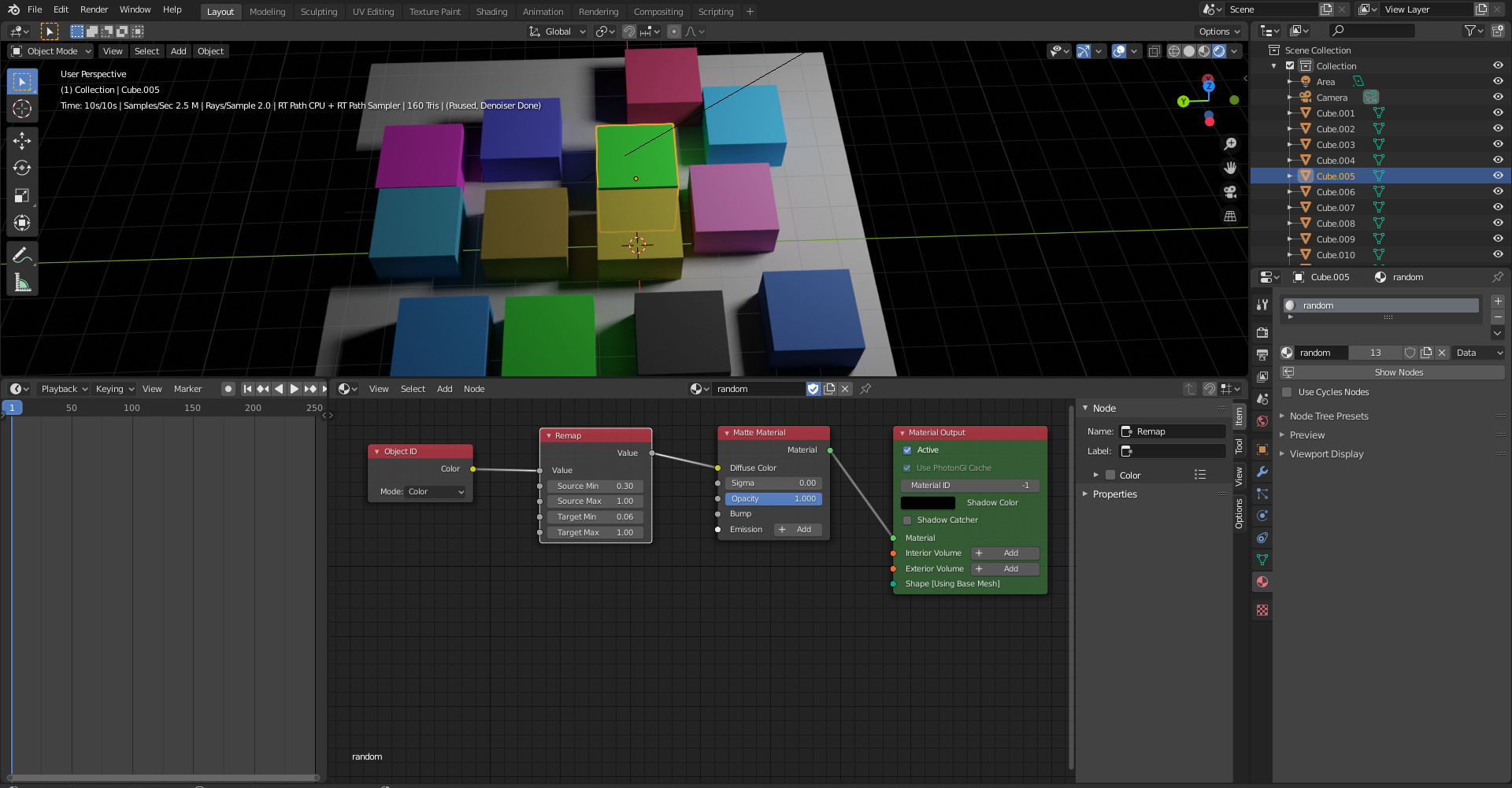Select the Scale tool
The width and height of the screenshot is (1512, 788).
click(22, 196)
